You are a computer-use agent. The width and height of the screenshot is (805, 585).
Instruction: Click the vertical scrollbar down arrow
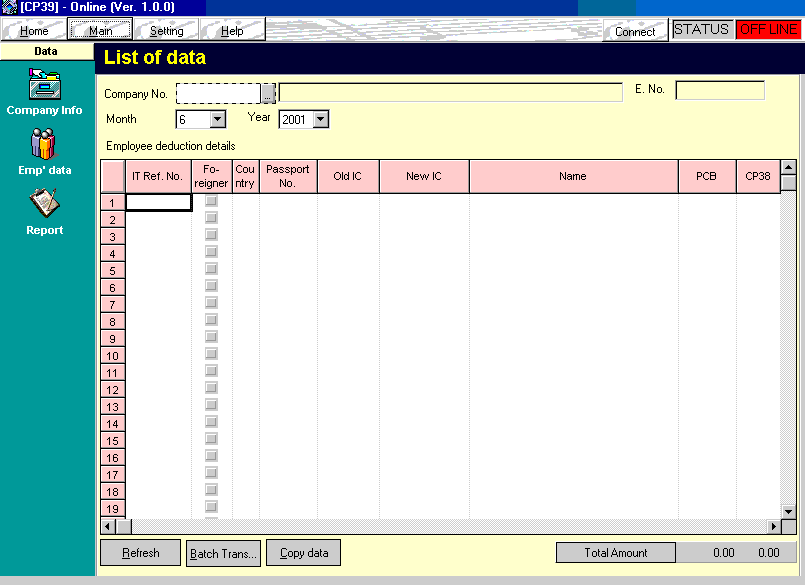coord(788,511)
